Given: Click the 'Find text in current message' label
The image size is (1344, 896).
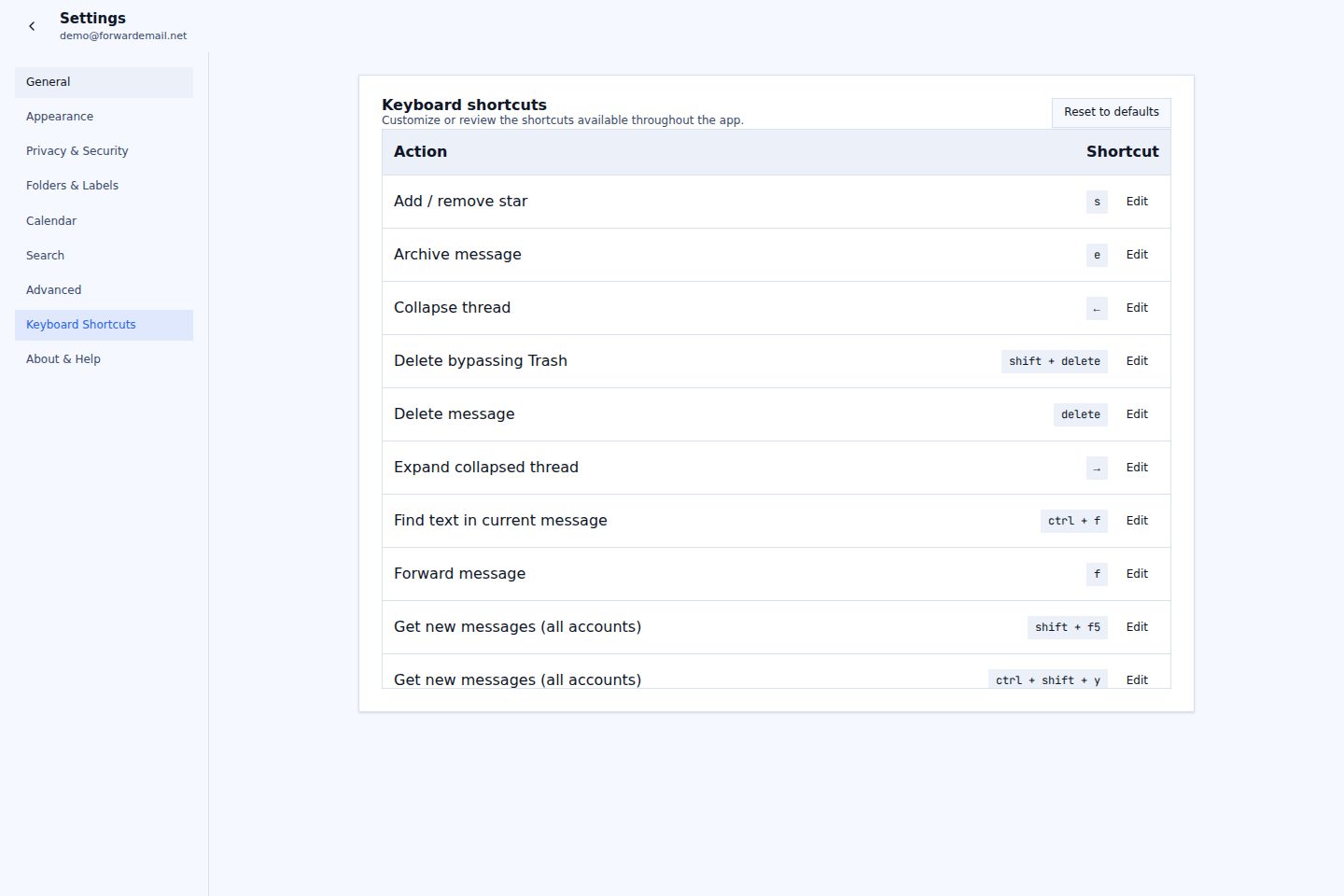Looking at the screenshot, I should point(500,521).
